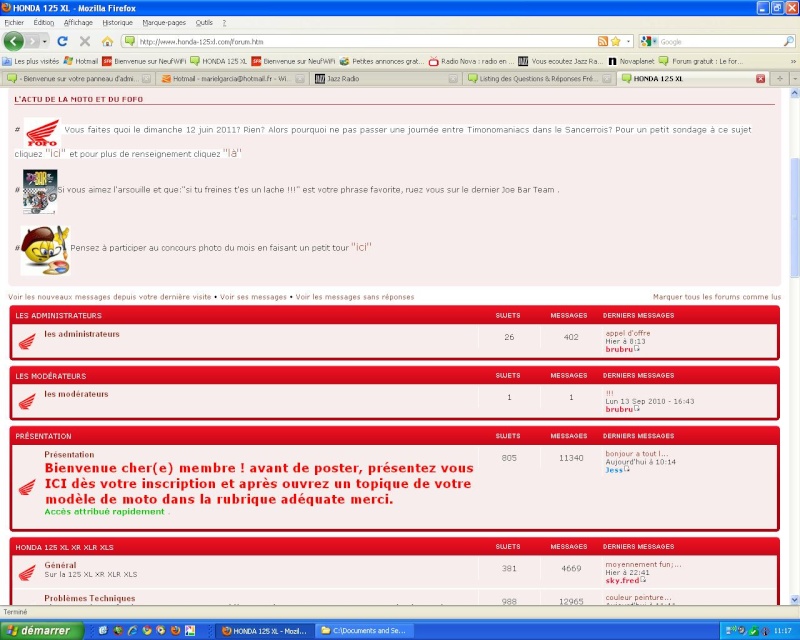Expand the address bar URL dropdown
Screen dimensions: 800x640
pyautogui.click(x=628, y=41)
